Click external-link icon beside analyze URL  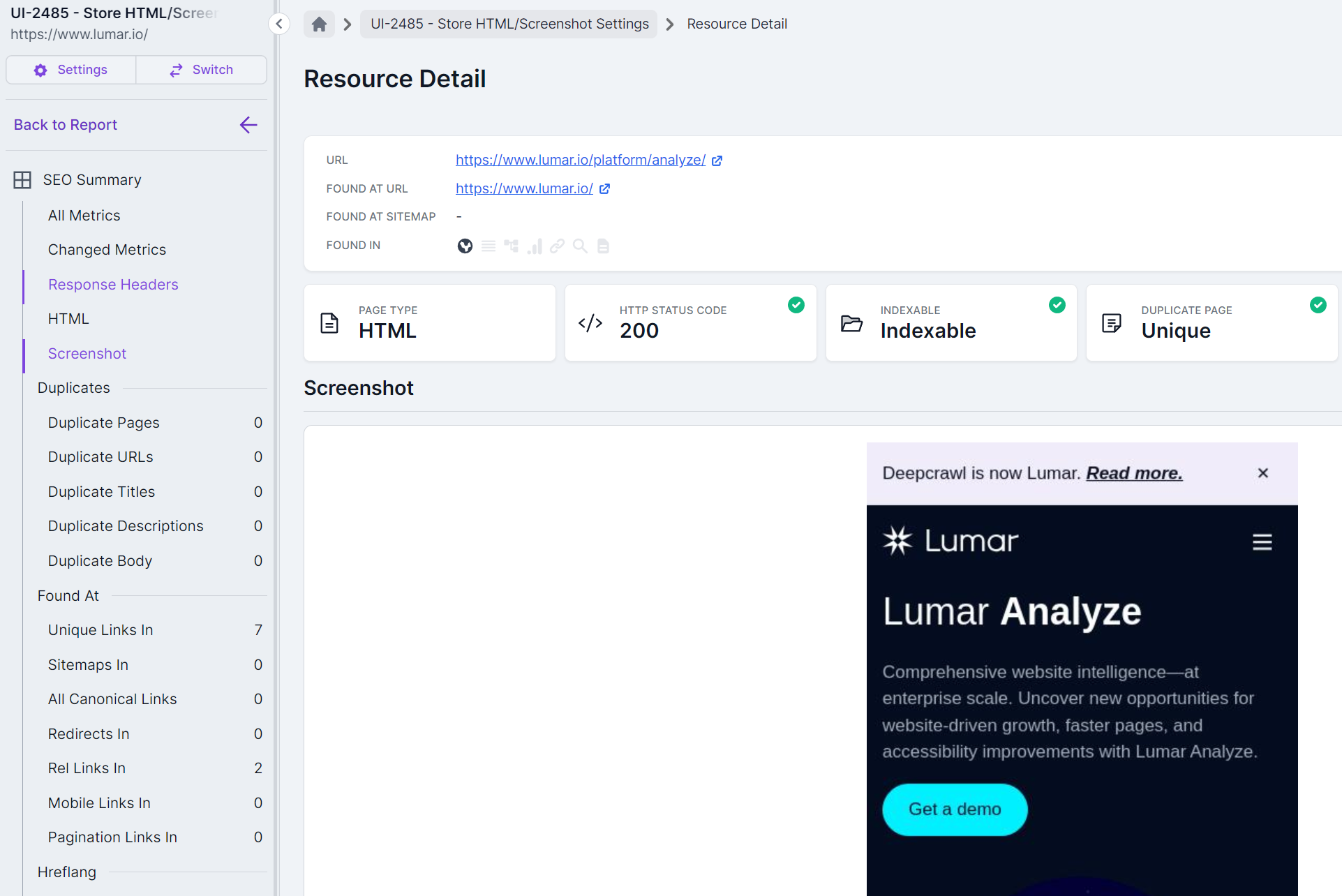tap(717, 160)
